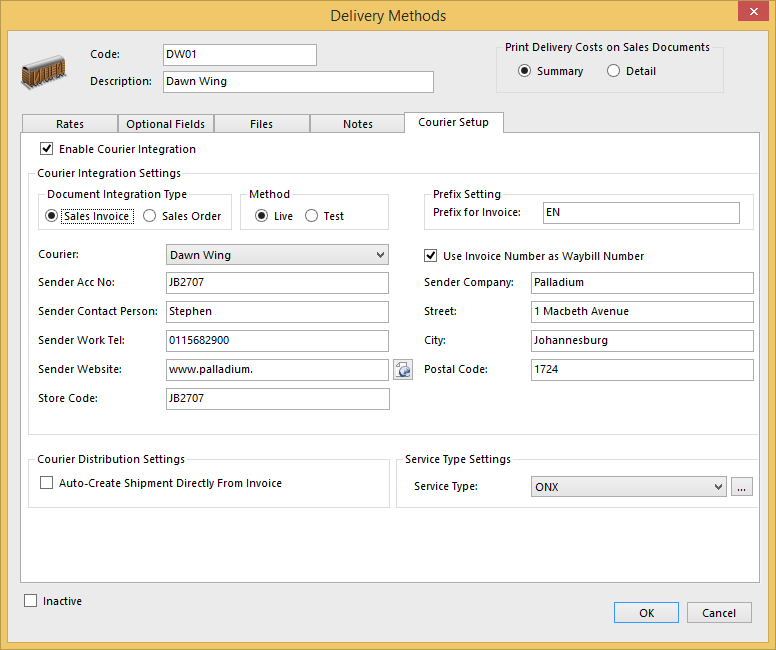Click the Sender Company field with Palladium
The width and height of the screenshot is (776, 650).
tap(642, 283)
